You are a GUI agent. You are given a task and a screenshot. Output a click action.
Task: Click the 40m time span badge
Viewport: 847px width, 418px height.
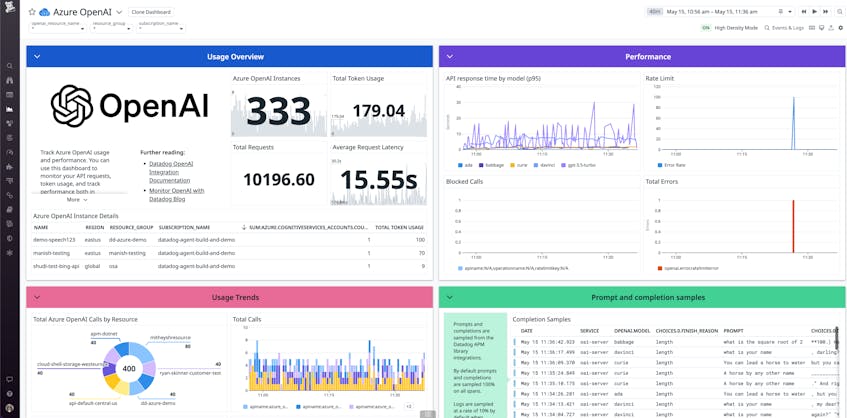coord(655,11)
